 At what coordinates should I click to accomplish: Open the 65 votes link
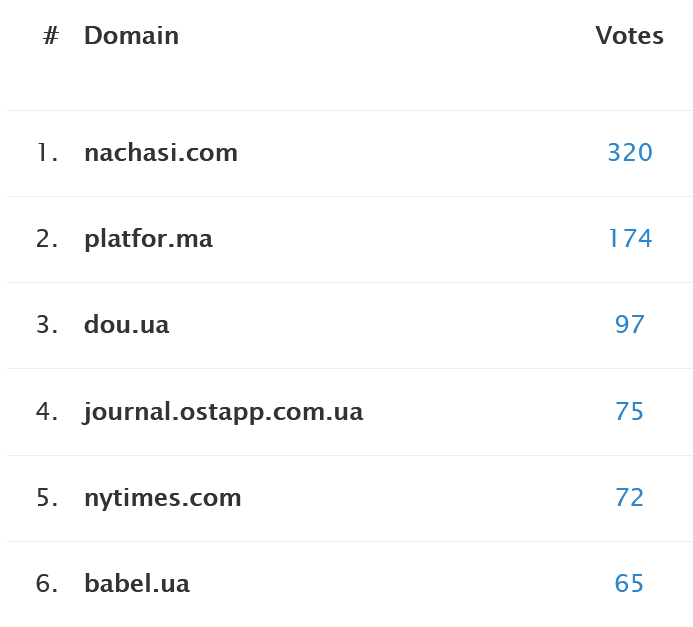629,584
